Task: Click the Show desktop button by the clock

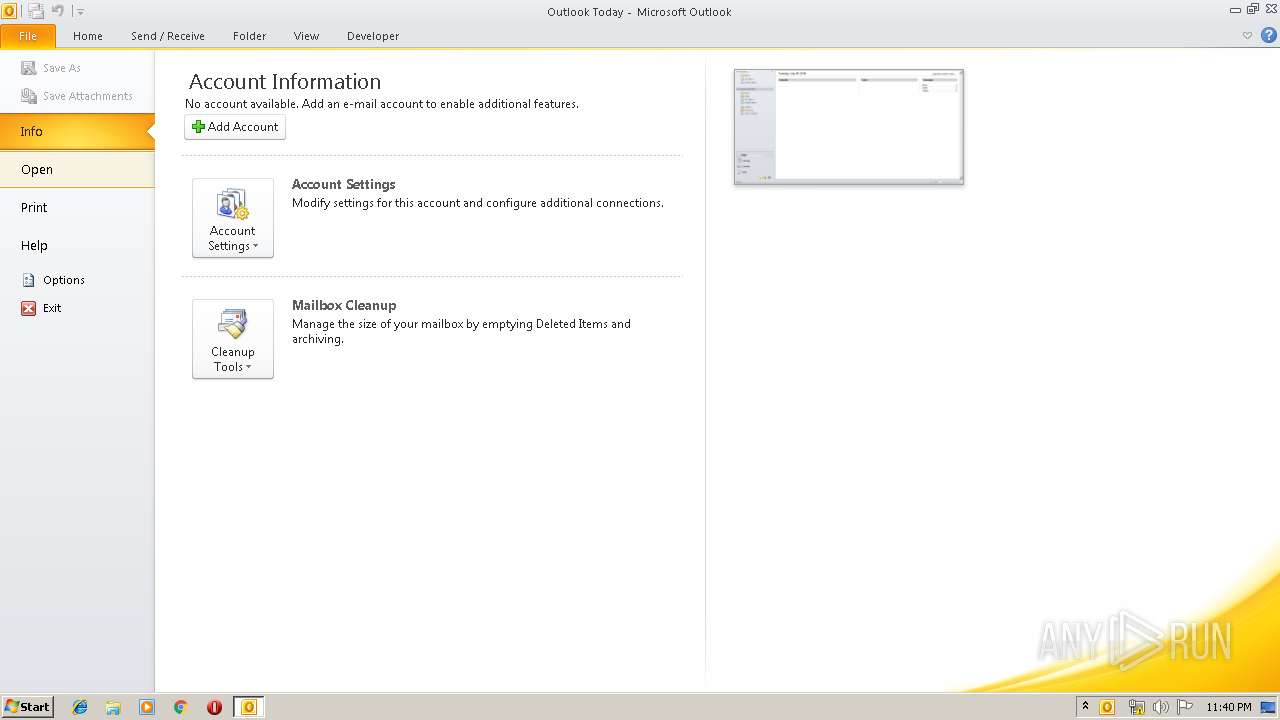Action: [1269, 707]
